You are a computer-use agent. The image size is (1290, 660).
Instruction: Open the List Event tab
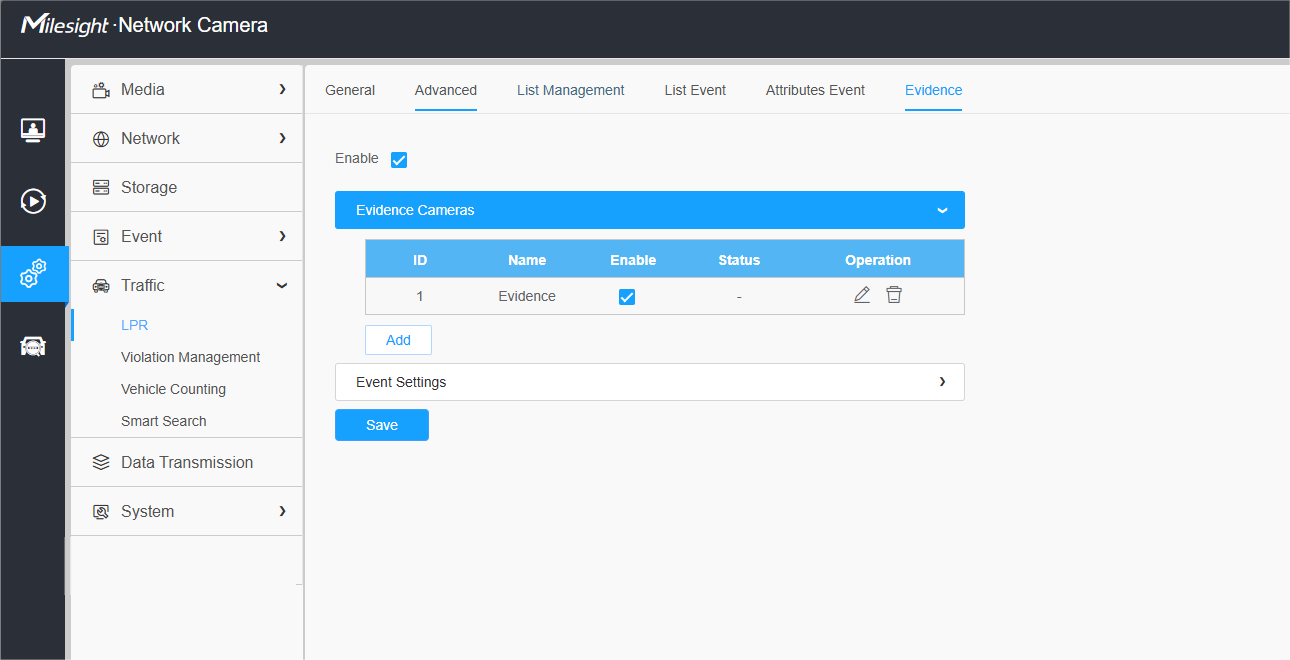coord(695,90)
